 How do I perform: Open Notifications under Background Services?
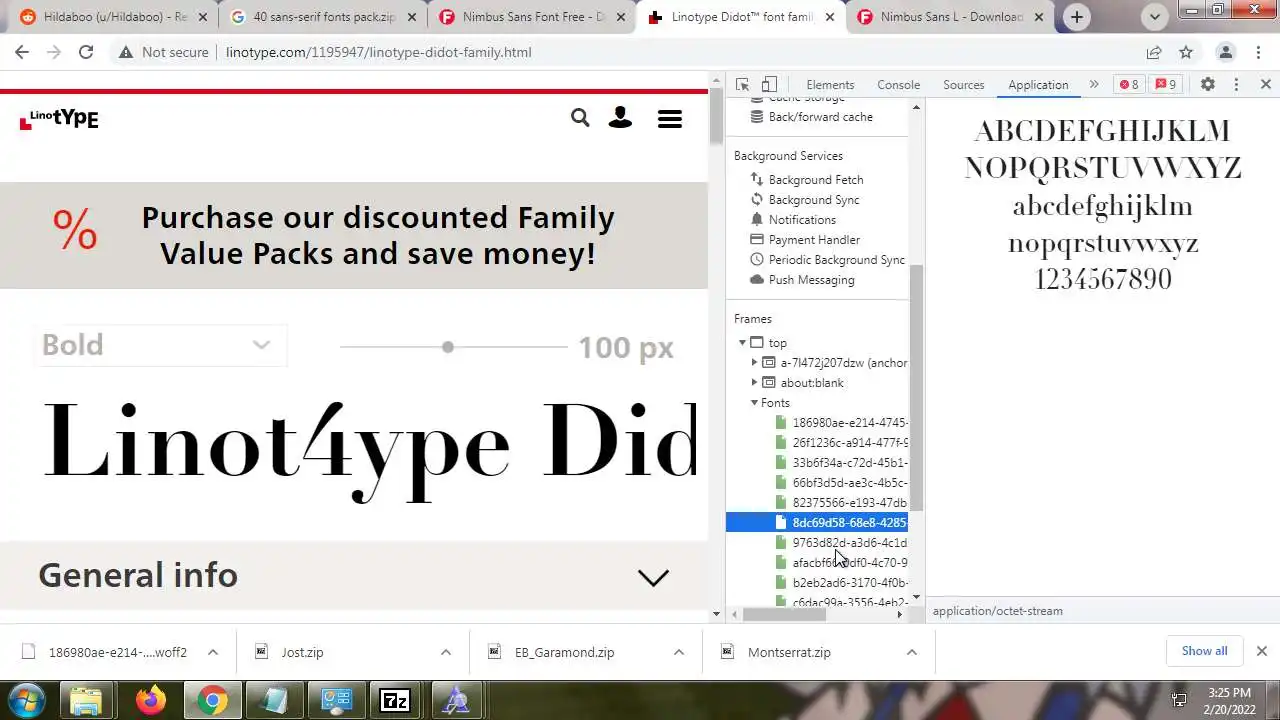pos(802,220)
